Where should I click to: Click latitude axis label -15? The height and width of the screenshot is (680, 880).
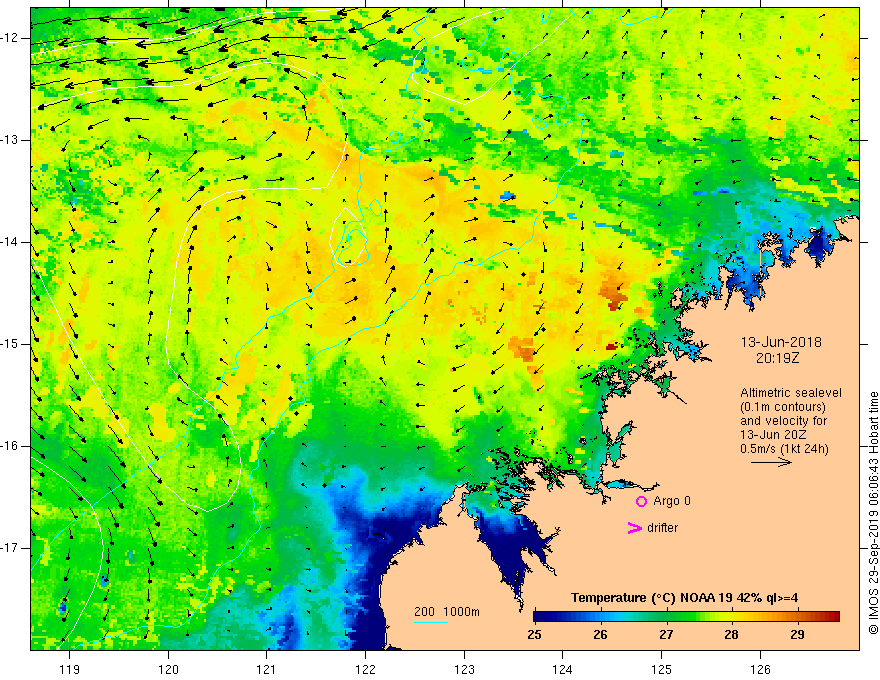pos(10,344)
